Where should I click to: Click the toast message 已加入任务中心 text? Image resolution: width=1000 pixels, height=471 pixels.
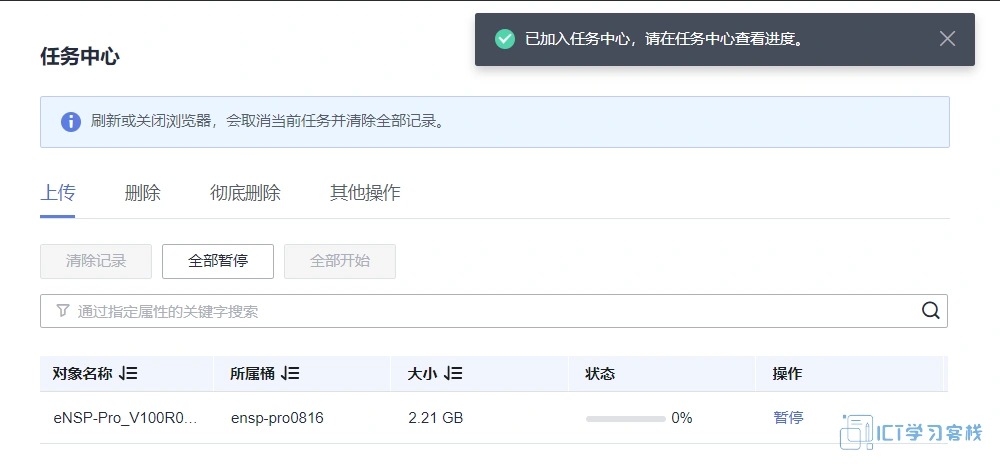[663, 39]
